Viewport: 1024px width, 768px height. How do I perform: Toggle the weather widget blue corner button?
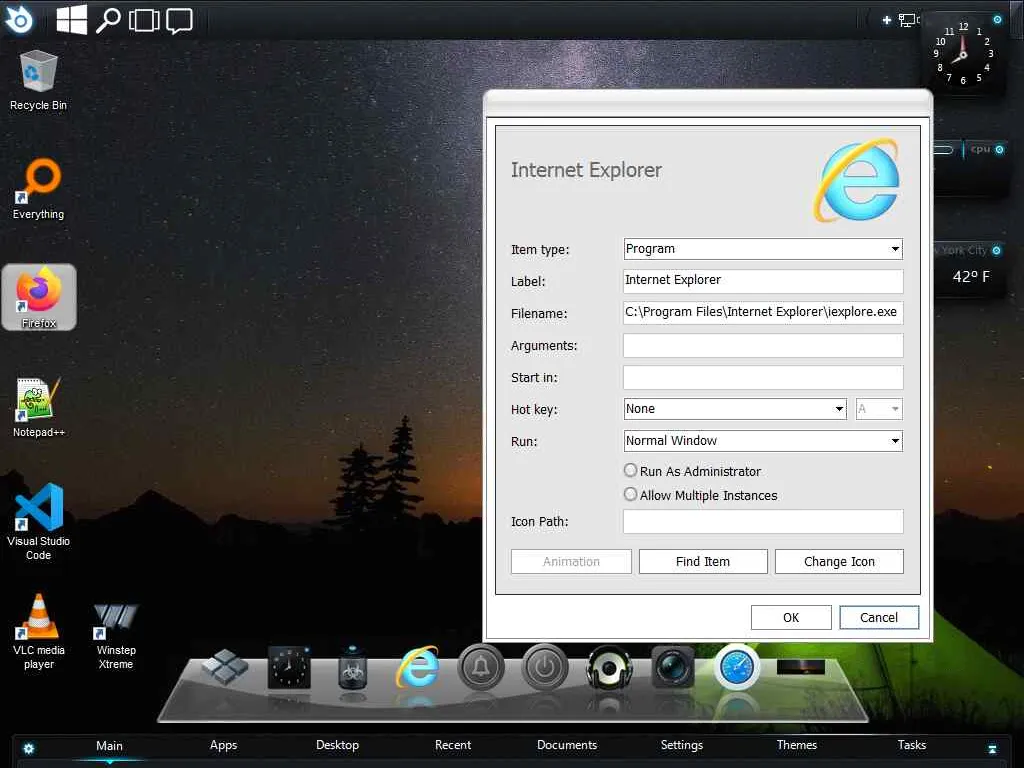click(997, 250)
